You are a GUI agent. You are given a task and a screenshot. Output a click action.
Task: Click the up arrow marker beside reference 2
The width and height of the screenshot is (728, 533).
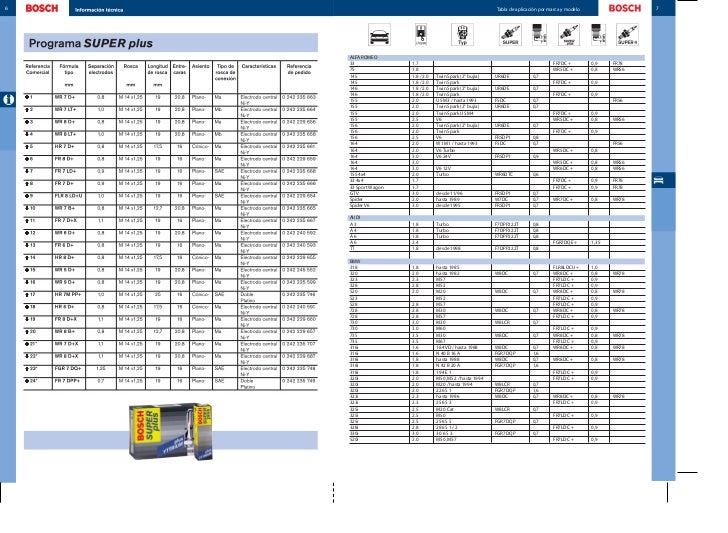pos(26,110)
